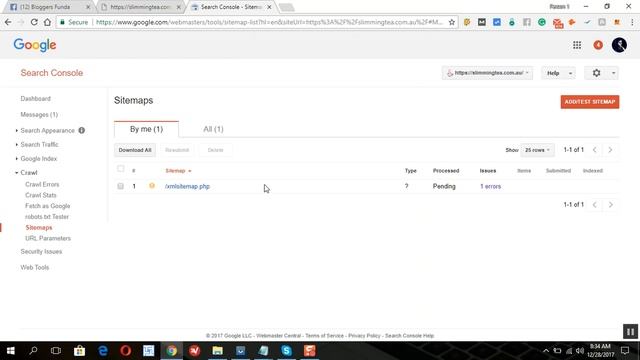Open the Action Center notification icon
The image size is (640, 360).
tap(625, 351)
